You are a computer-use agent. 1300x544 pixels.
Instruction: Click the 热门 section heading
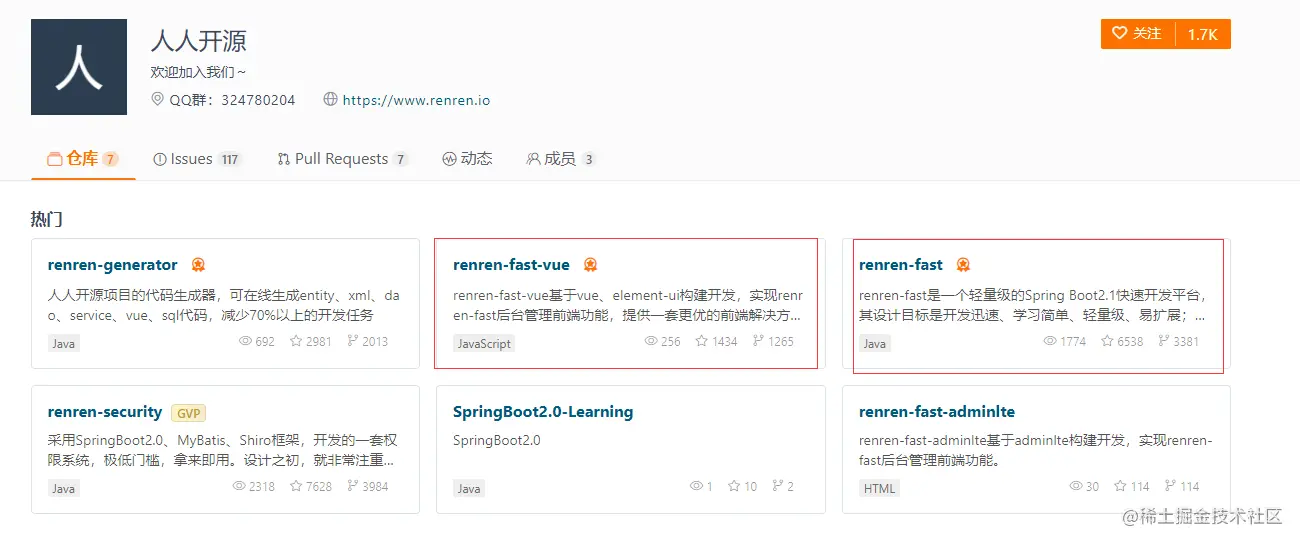coord(46,219)
